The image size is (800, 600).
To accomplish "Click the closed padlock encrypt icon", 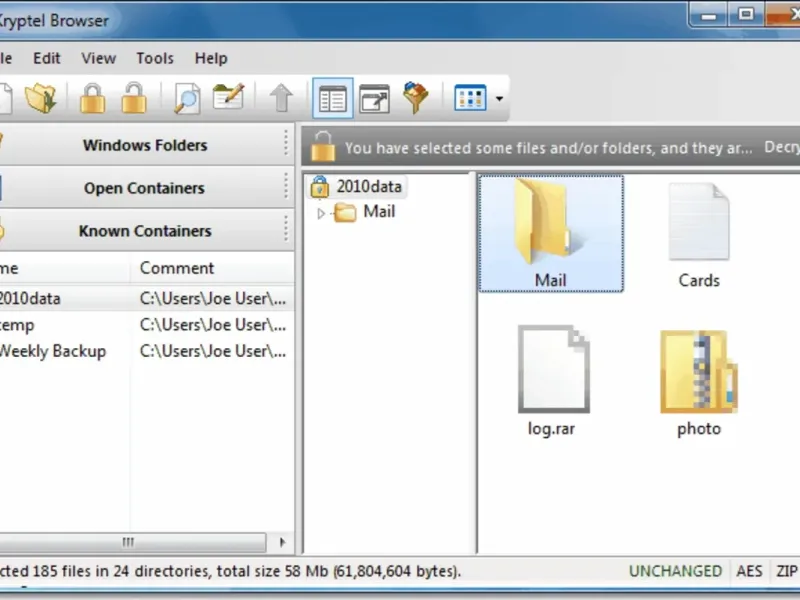I will click(93, 97).
